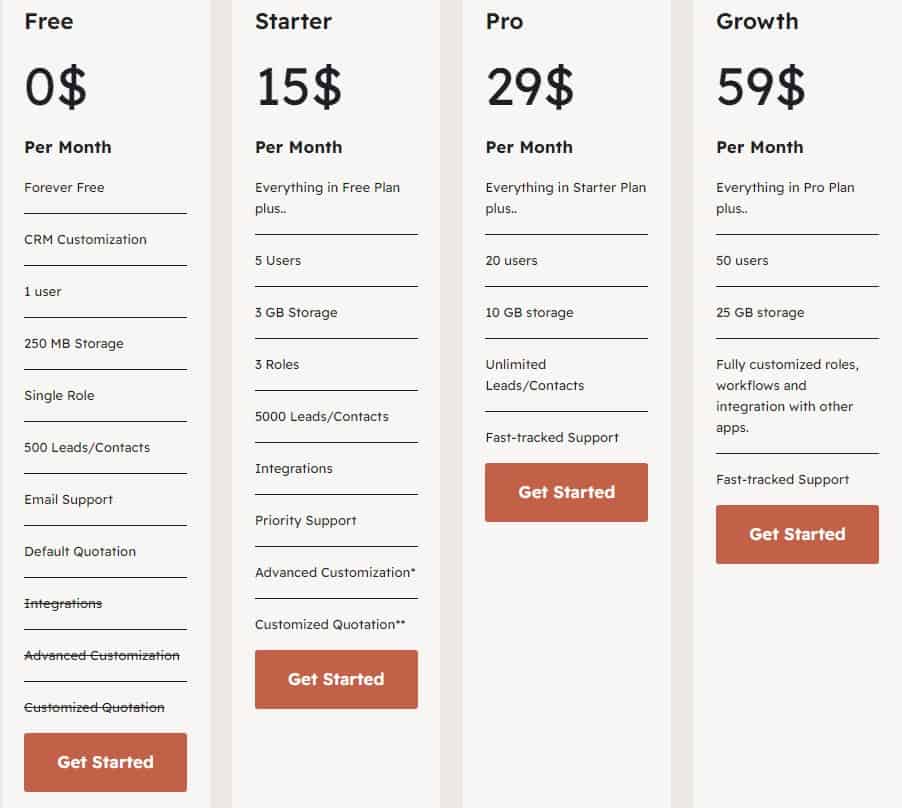Click Get Started under the Free plan
This screenshot has height=808, width=902.
point(105,762)
